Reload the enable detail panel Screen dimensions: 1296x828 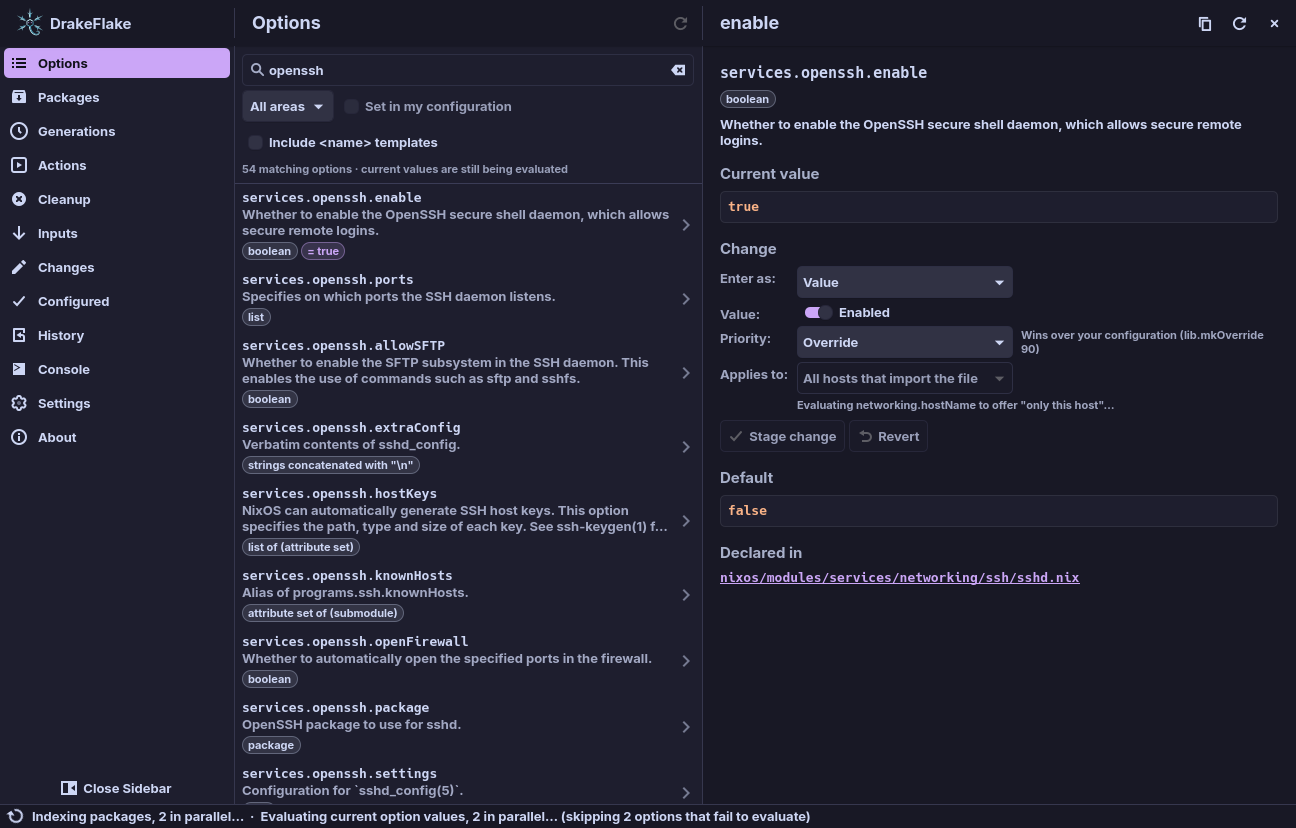coord(1239,23)
